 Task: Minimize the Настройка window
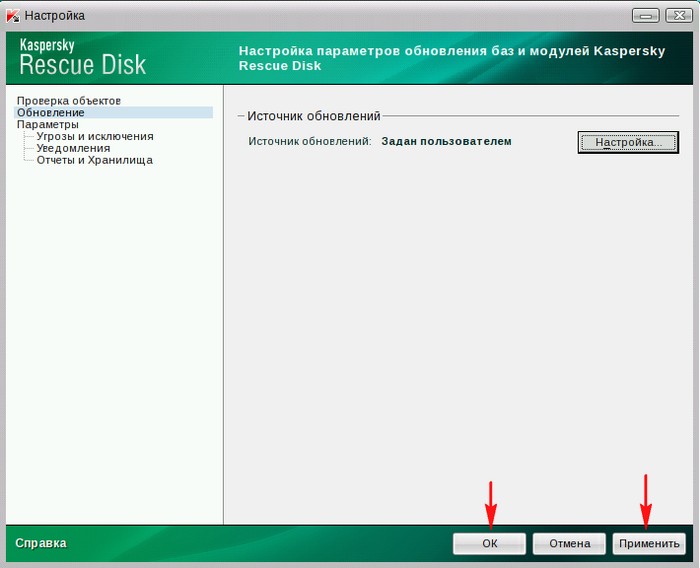pos(646,16)
